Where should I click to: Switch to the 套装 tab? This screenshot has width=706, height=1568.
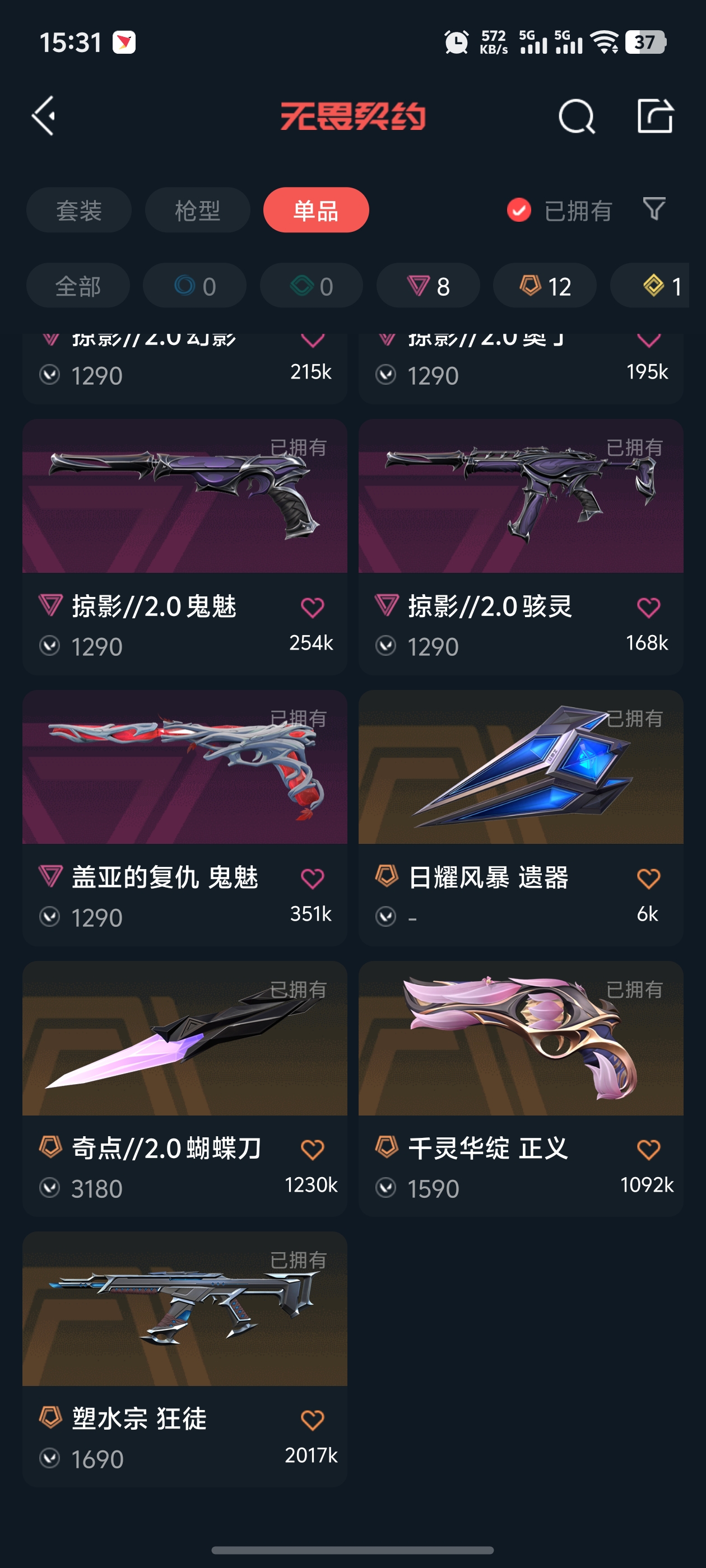point(78,211)
